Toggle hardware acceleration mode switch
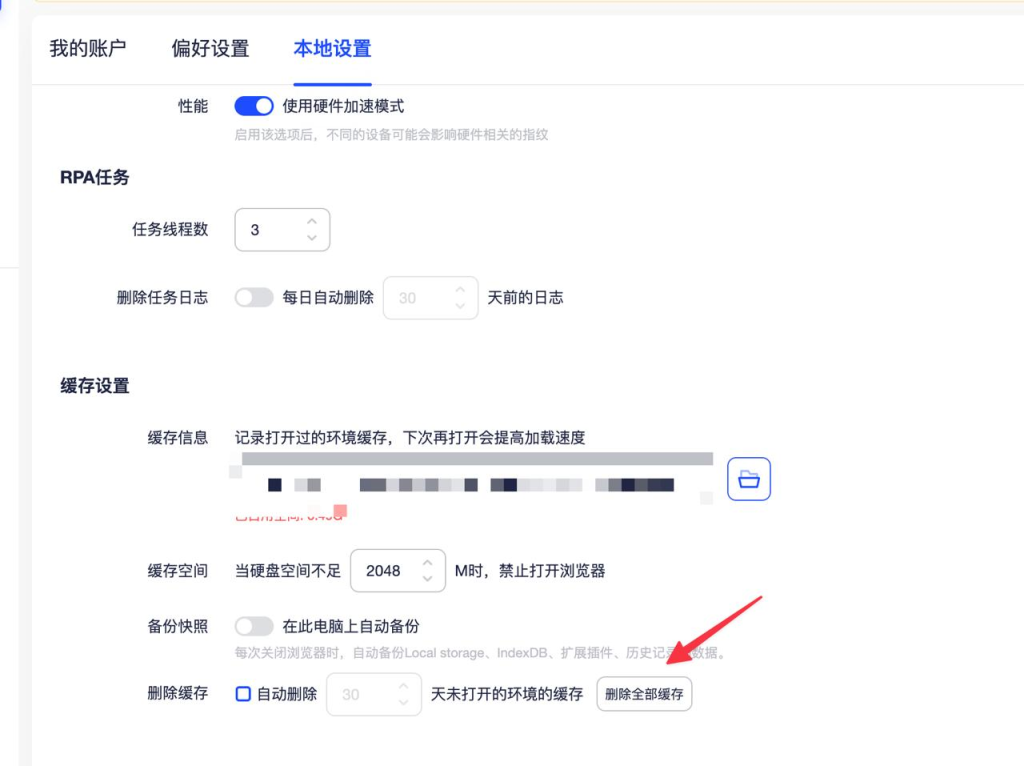 [x=253, y=106]
